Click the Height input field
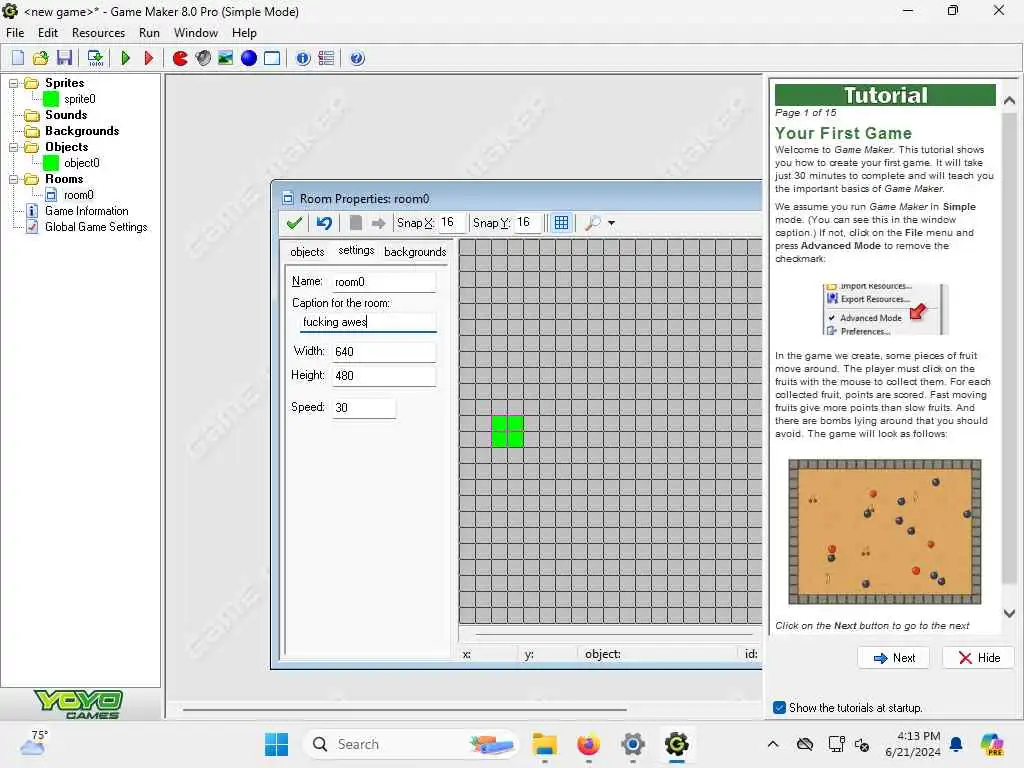This screenshot has width=1024, height=768. point(383,376)
